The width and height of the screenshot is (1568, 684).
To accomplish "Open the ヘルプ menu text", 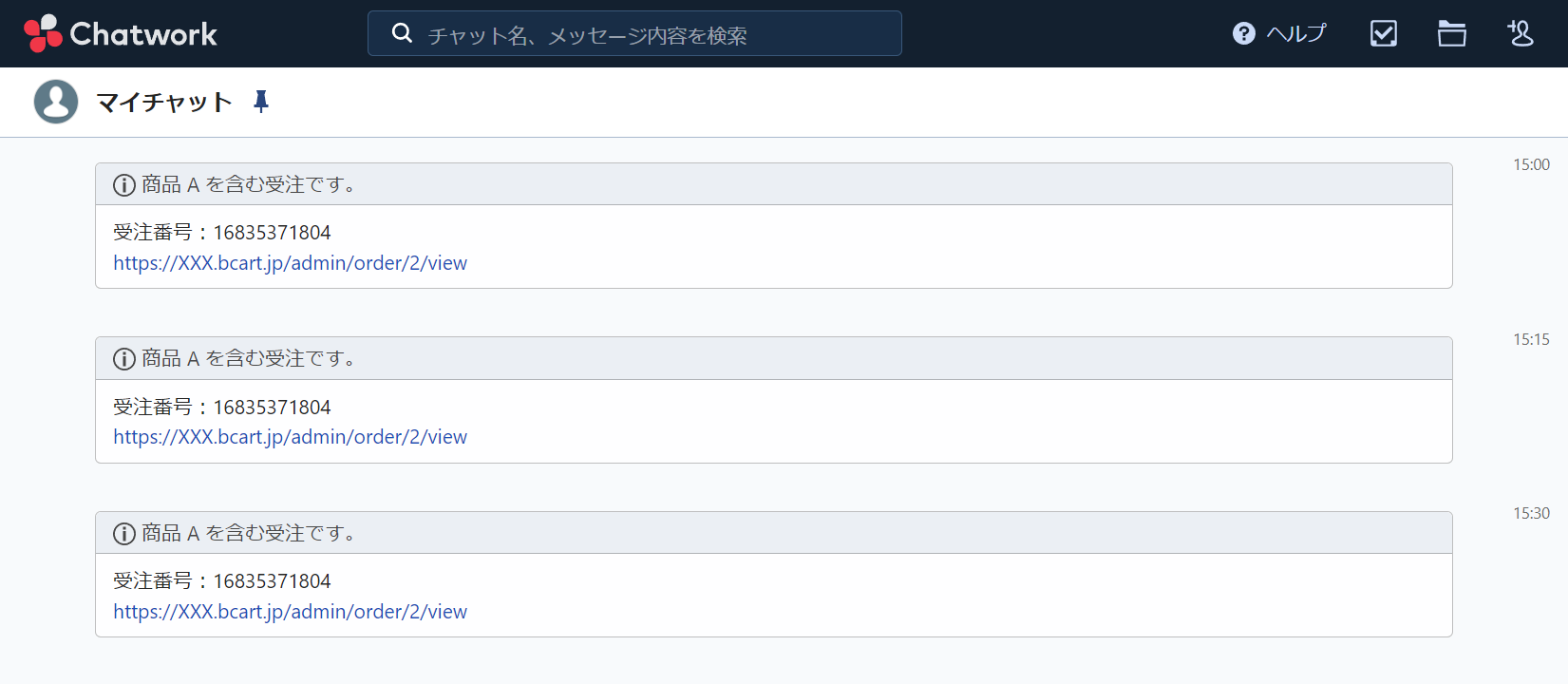I will 1295,34.
